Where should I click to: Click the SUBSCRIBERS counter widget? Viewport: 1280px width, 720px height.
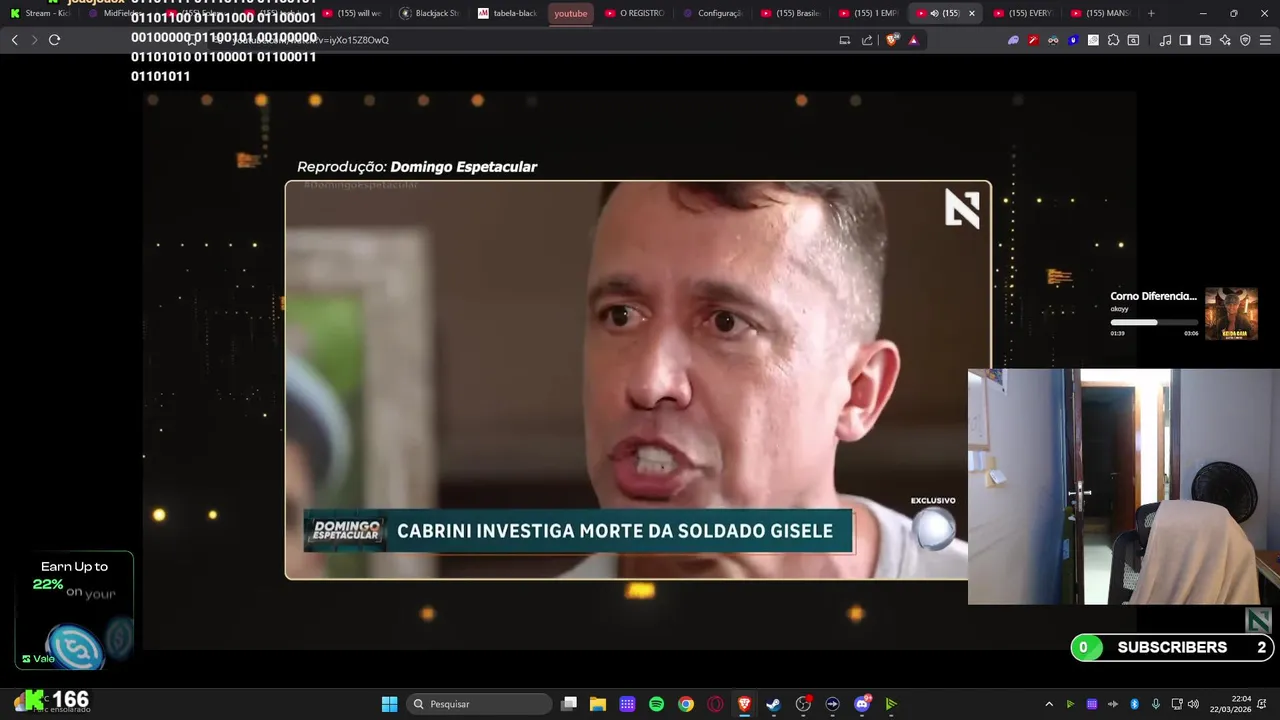tap(1172, 647)
